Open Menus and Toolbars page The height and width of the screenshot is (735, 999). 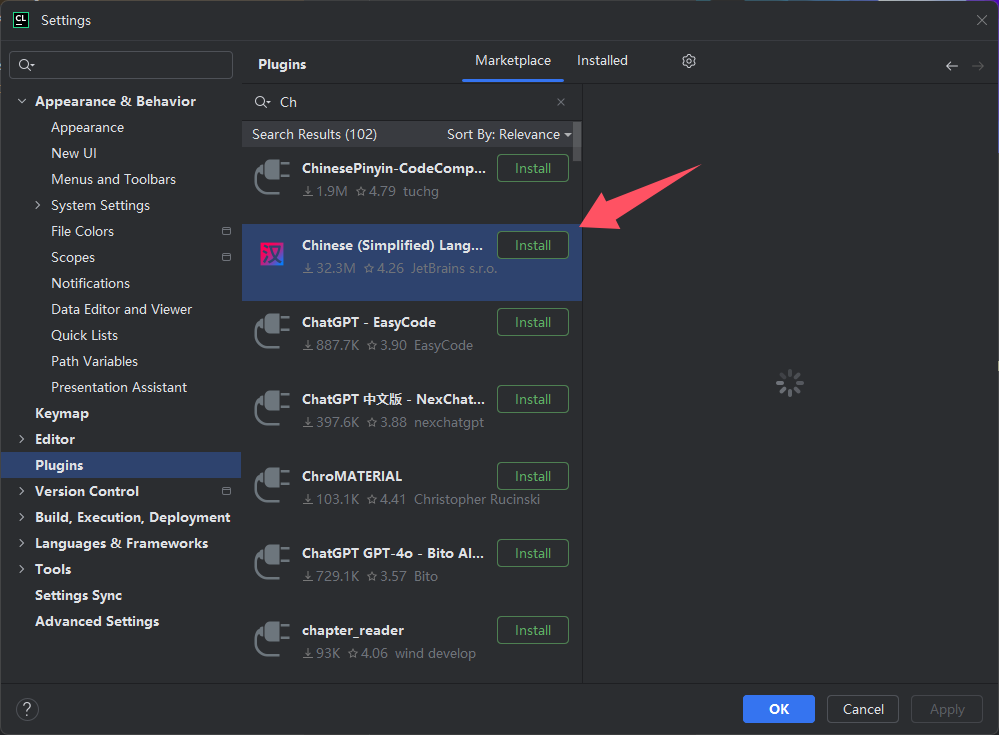point(113,180)
